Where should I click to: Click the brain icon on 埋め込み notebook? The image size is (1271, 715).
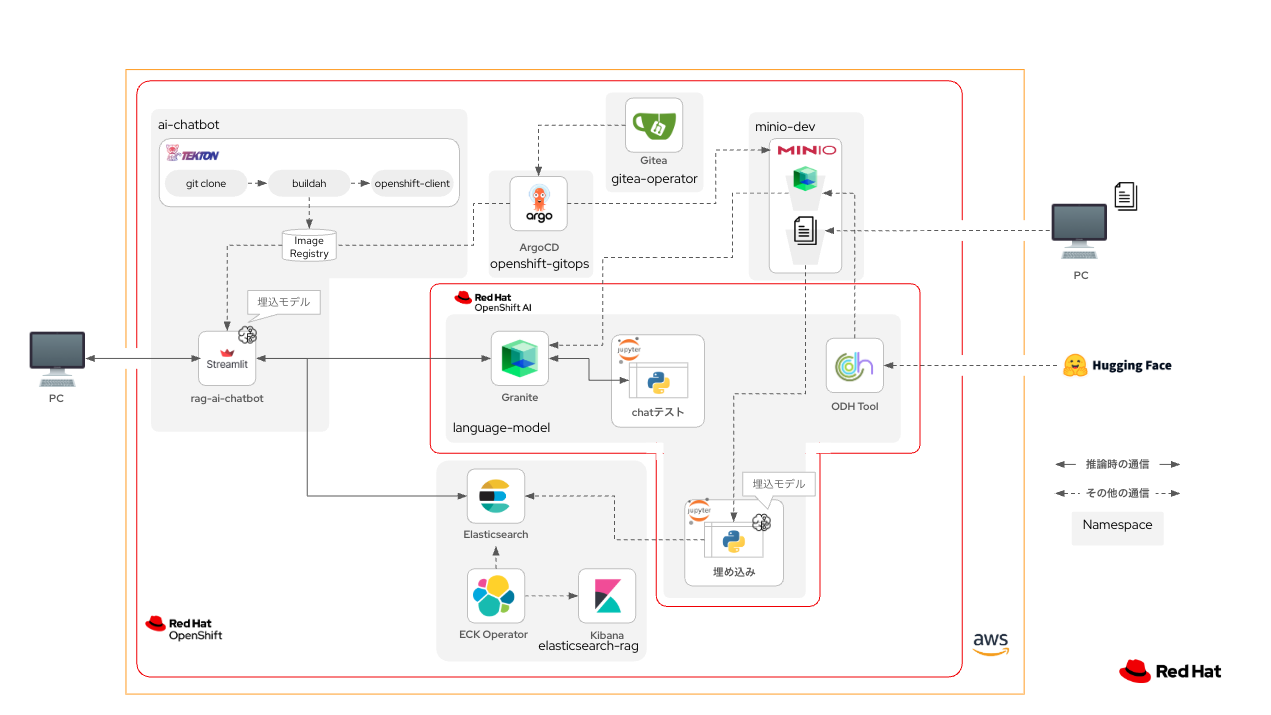(761, 521)
